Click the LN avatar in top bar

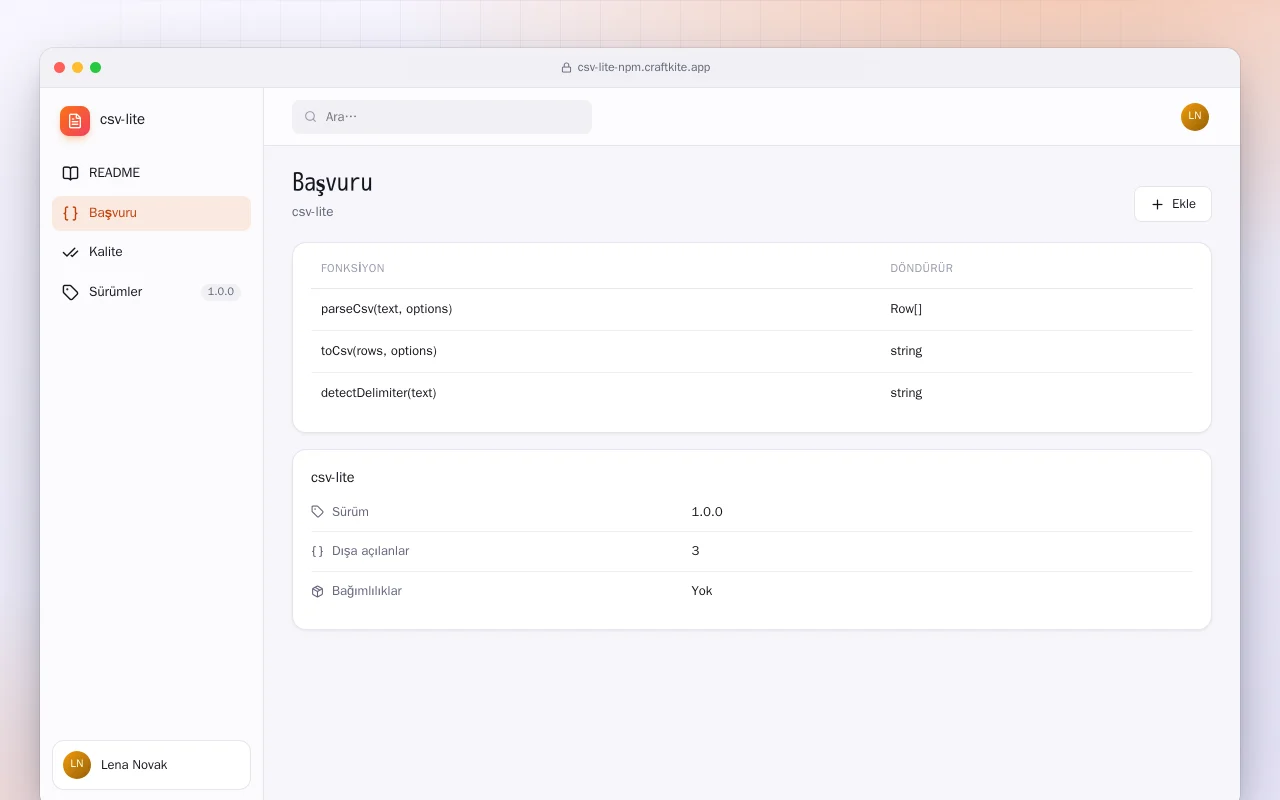pos(1195,117)
